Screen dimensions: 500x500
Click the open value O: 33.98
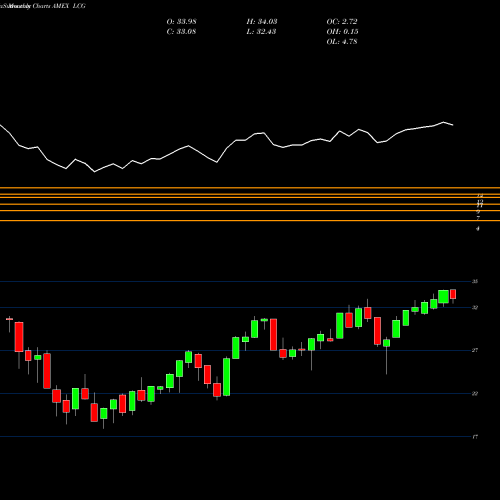pos(181,22)
